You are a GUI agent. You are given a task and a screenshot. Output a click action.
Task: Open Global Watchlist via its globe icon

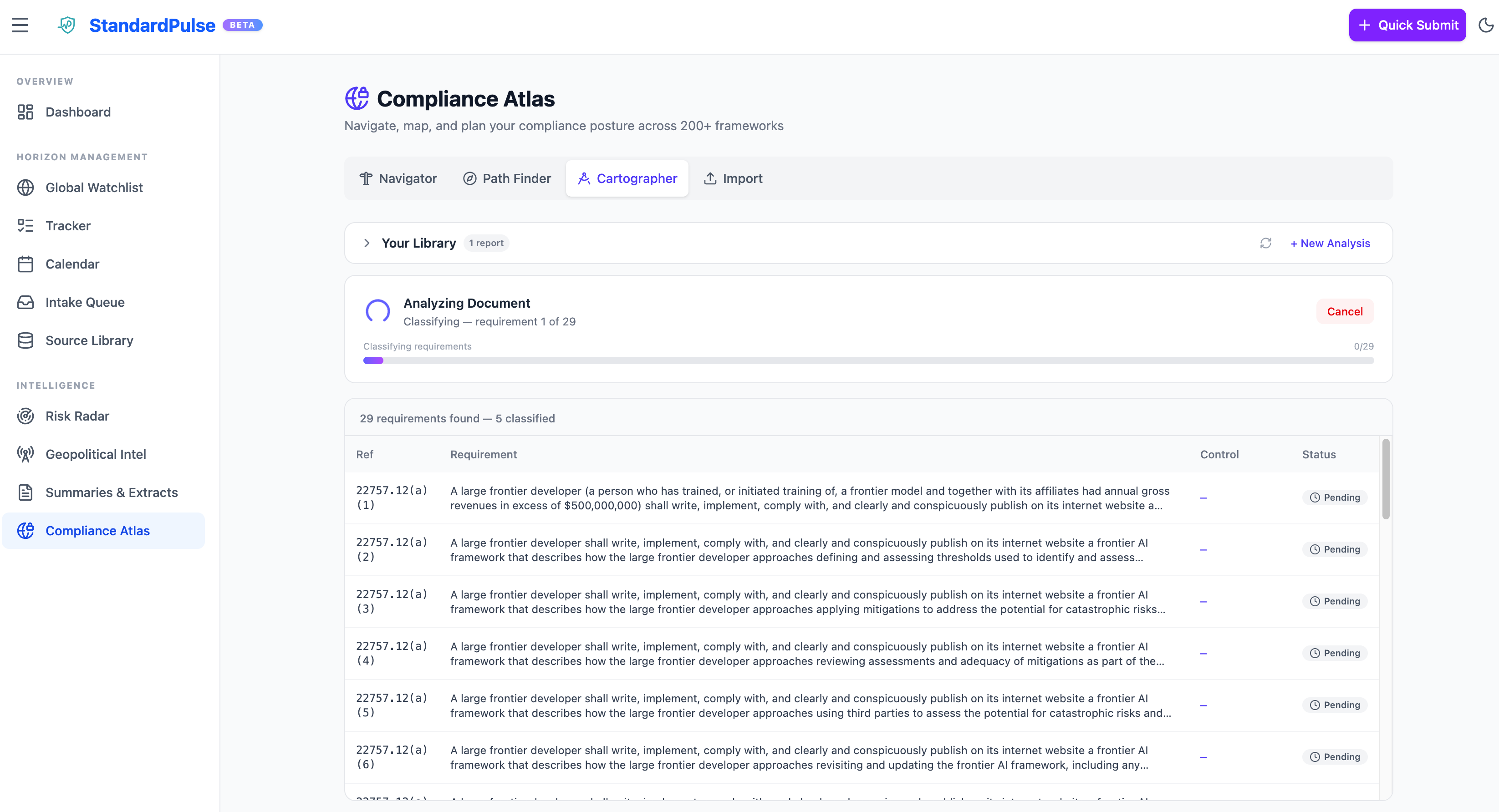[25, 187]
